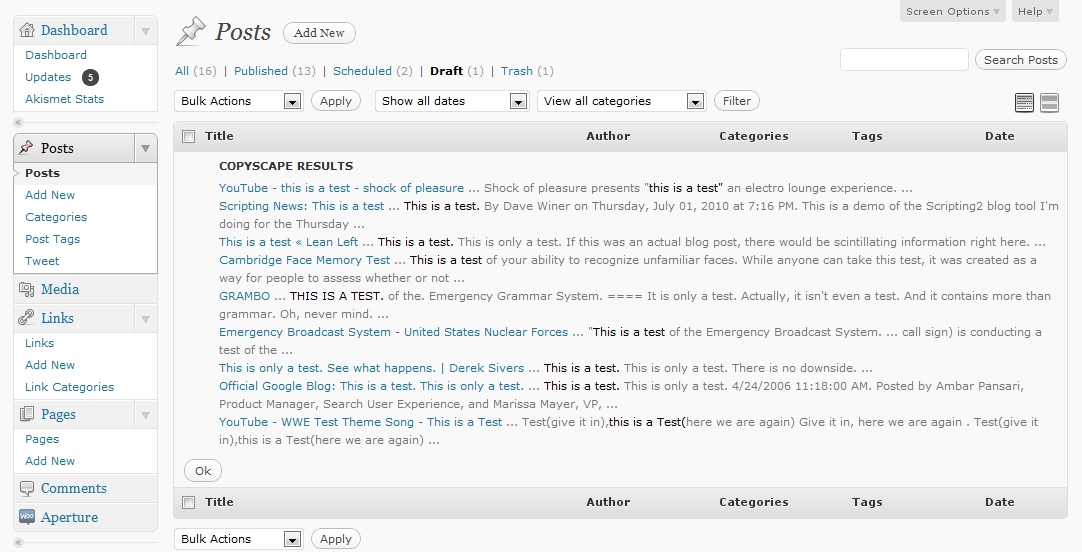1082x552 pixels.
Task: Click the bottom Apply button
Action: [x=336, y=539]
